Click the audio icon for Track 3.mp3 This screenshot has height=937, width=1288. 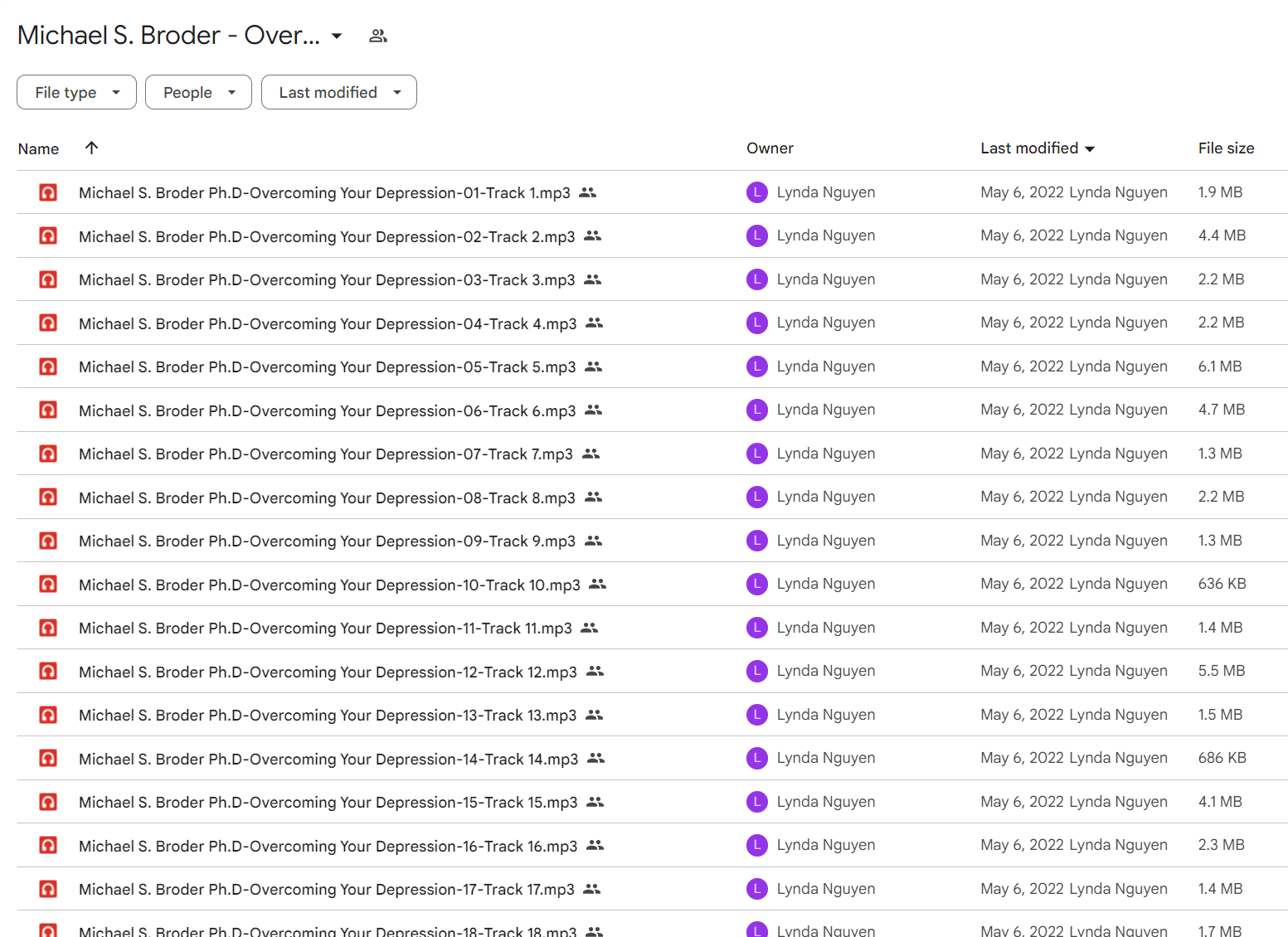pyautogui.click(x=48, y=279)
